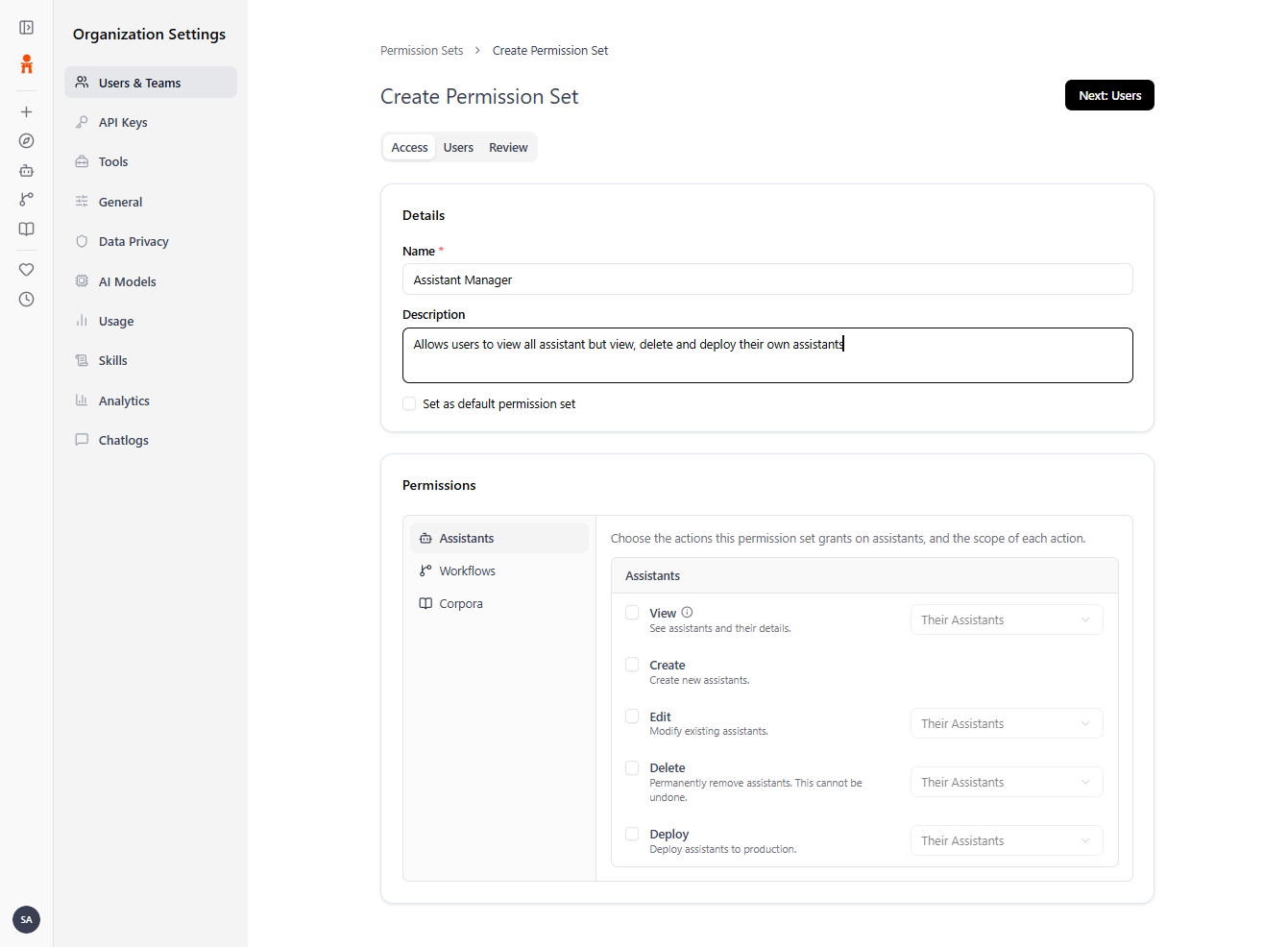Check the Deploy permission checkbox
Image resolution: width=1288 pixels, height=947 pixels.
(632, 834)
